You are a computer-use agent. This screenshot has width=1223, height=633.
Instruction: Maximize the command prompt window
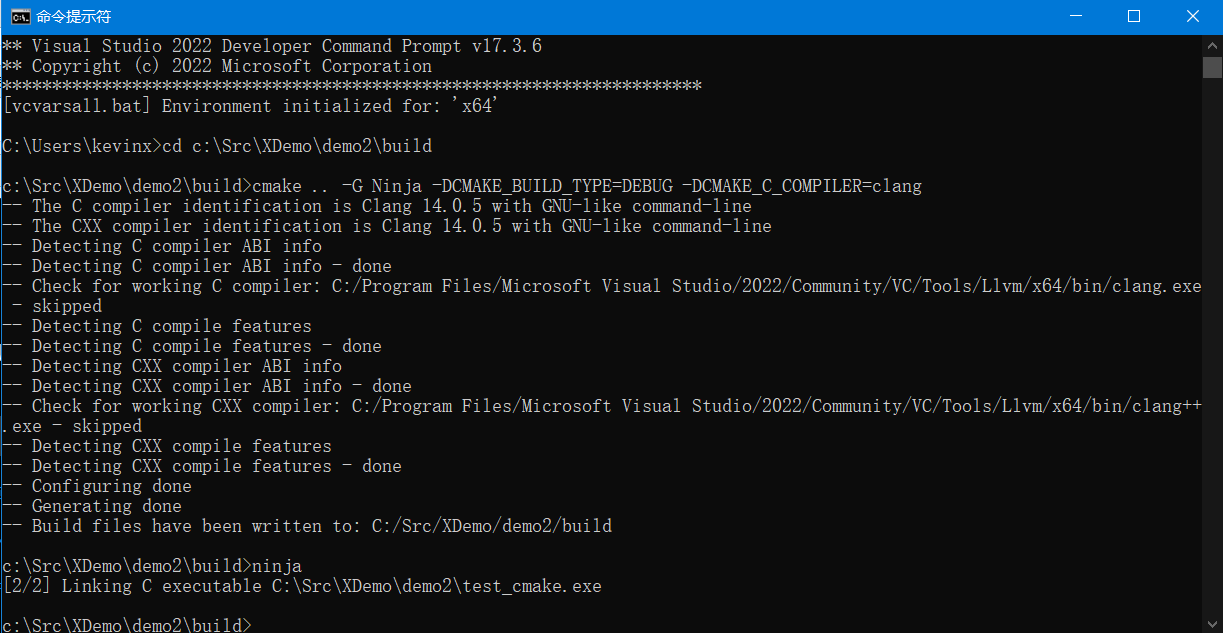coord(1133,16)
